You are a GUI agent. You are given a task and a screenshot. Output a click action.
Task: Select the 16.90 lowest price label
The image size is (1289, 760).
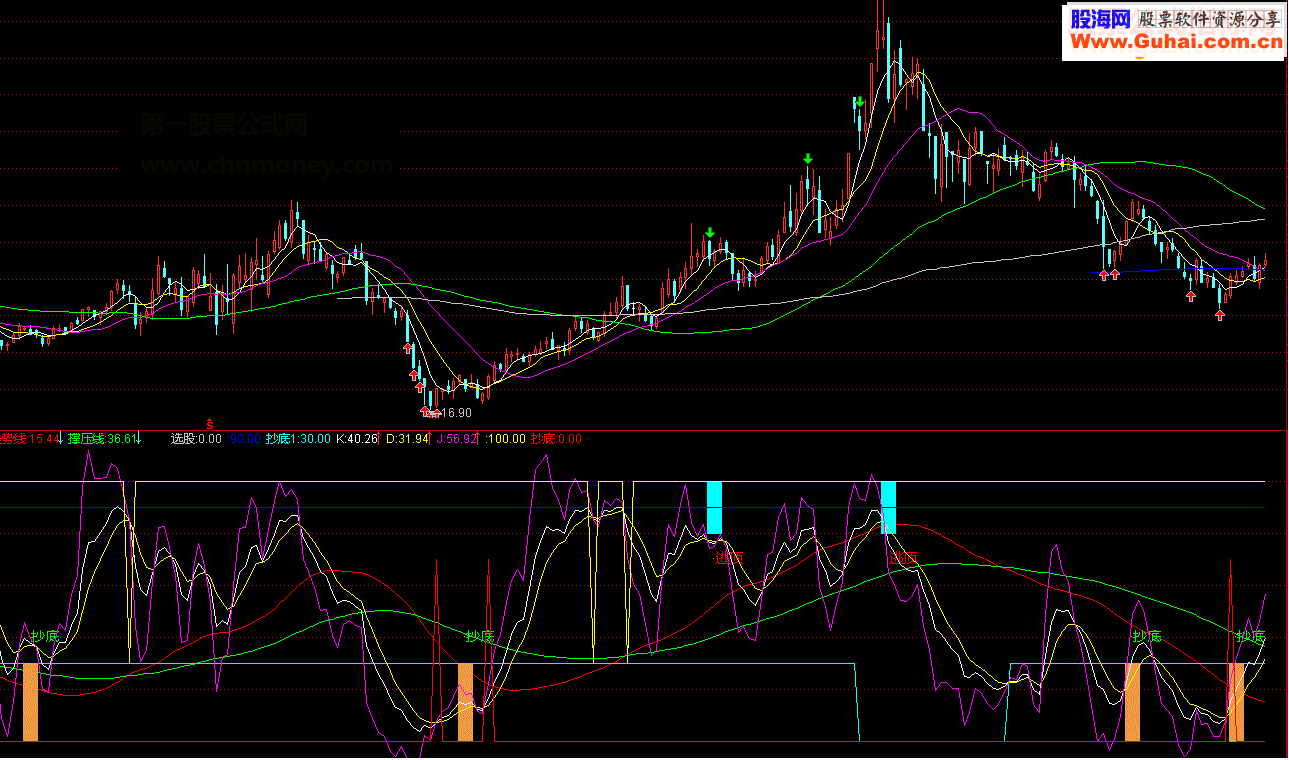pyautogui.click(x=455, y=412)
